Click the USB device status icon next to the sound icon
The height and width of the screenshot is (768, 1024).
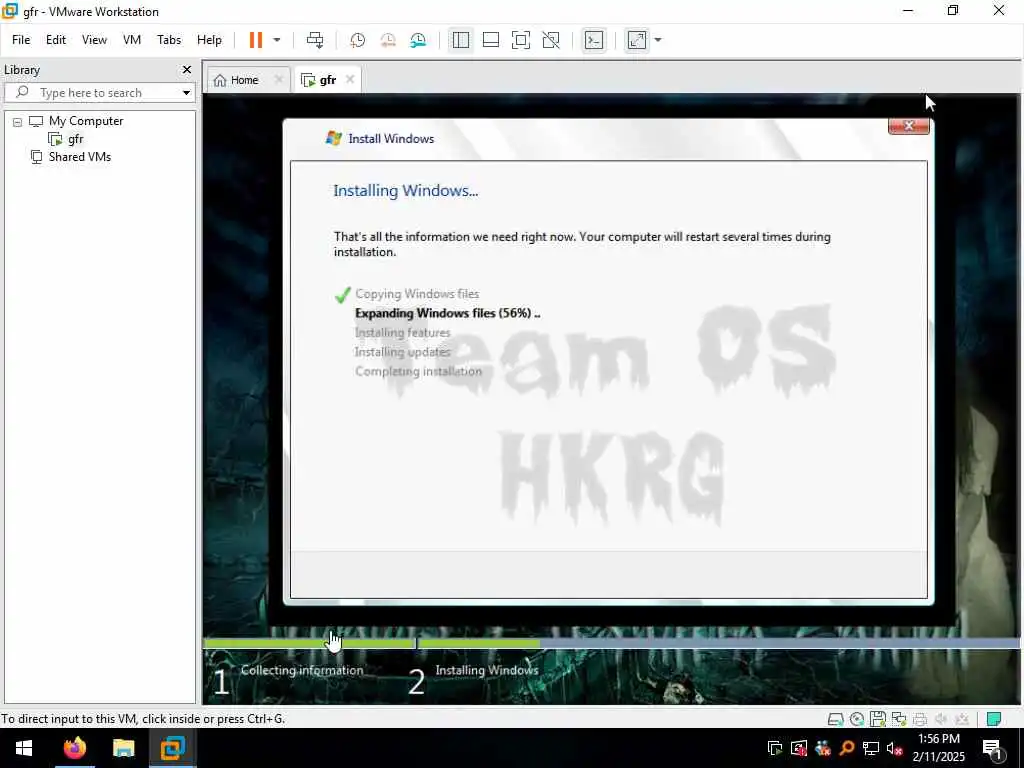point(961,719)
